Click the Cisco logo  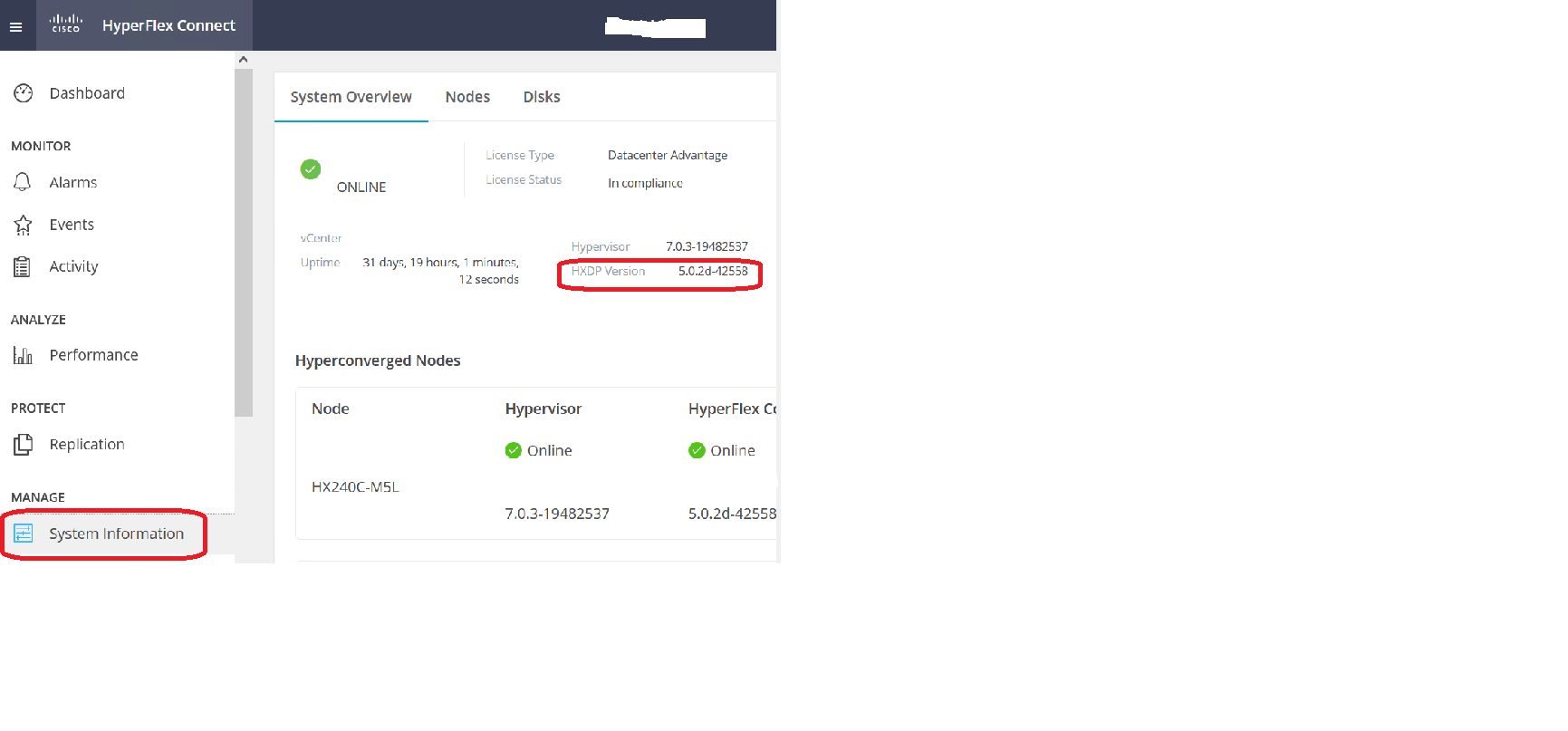[66, 24]
